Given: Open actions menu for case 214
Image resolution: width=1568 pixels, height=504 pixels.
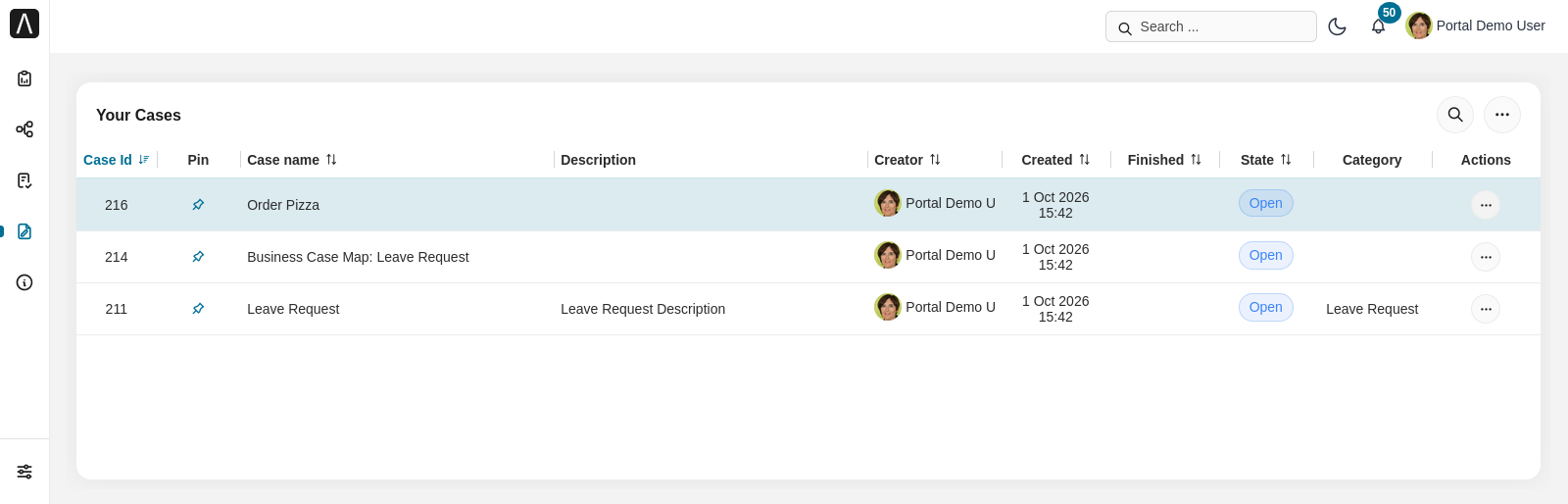Looking at the screenshot, I should pos(1486,257).
